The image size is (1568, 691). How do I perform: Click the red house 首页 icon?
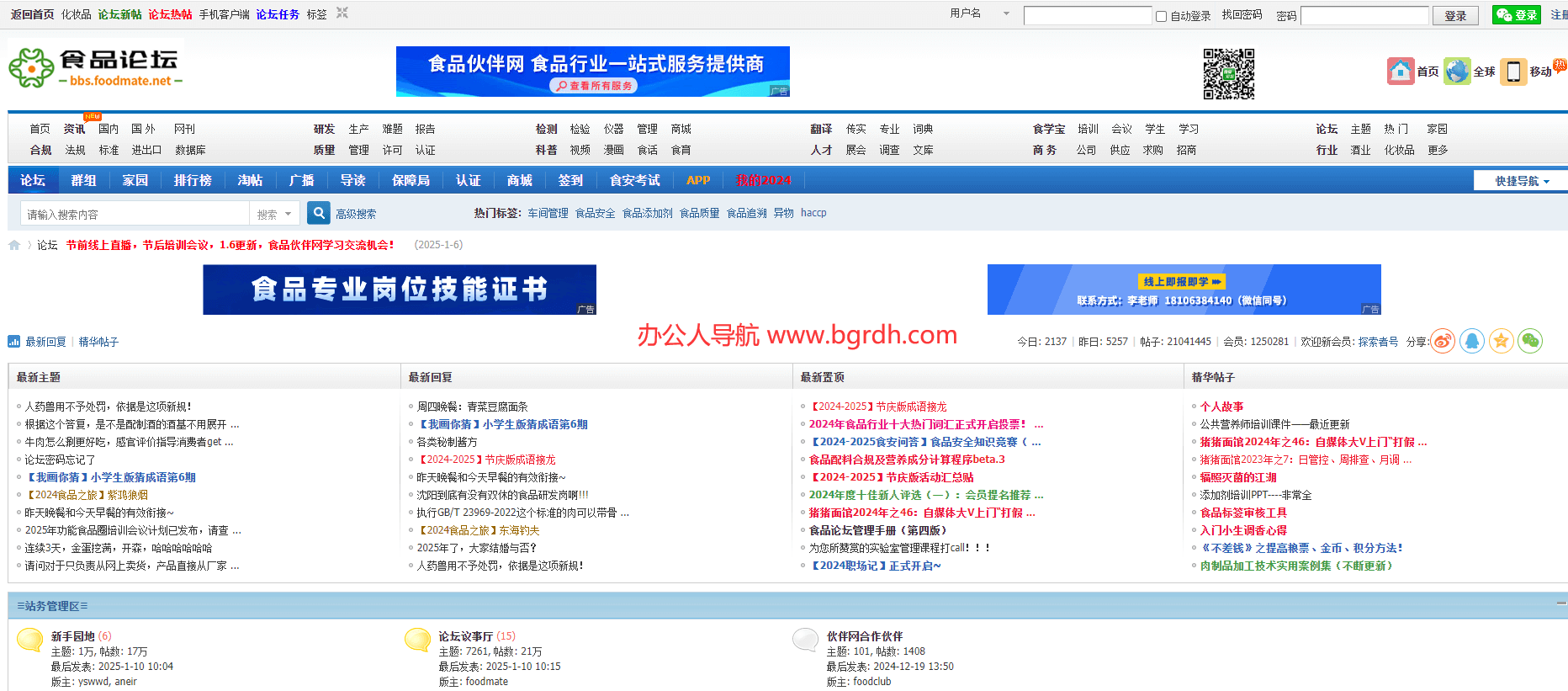[x=1401, y=72]
